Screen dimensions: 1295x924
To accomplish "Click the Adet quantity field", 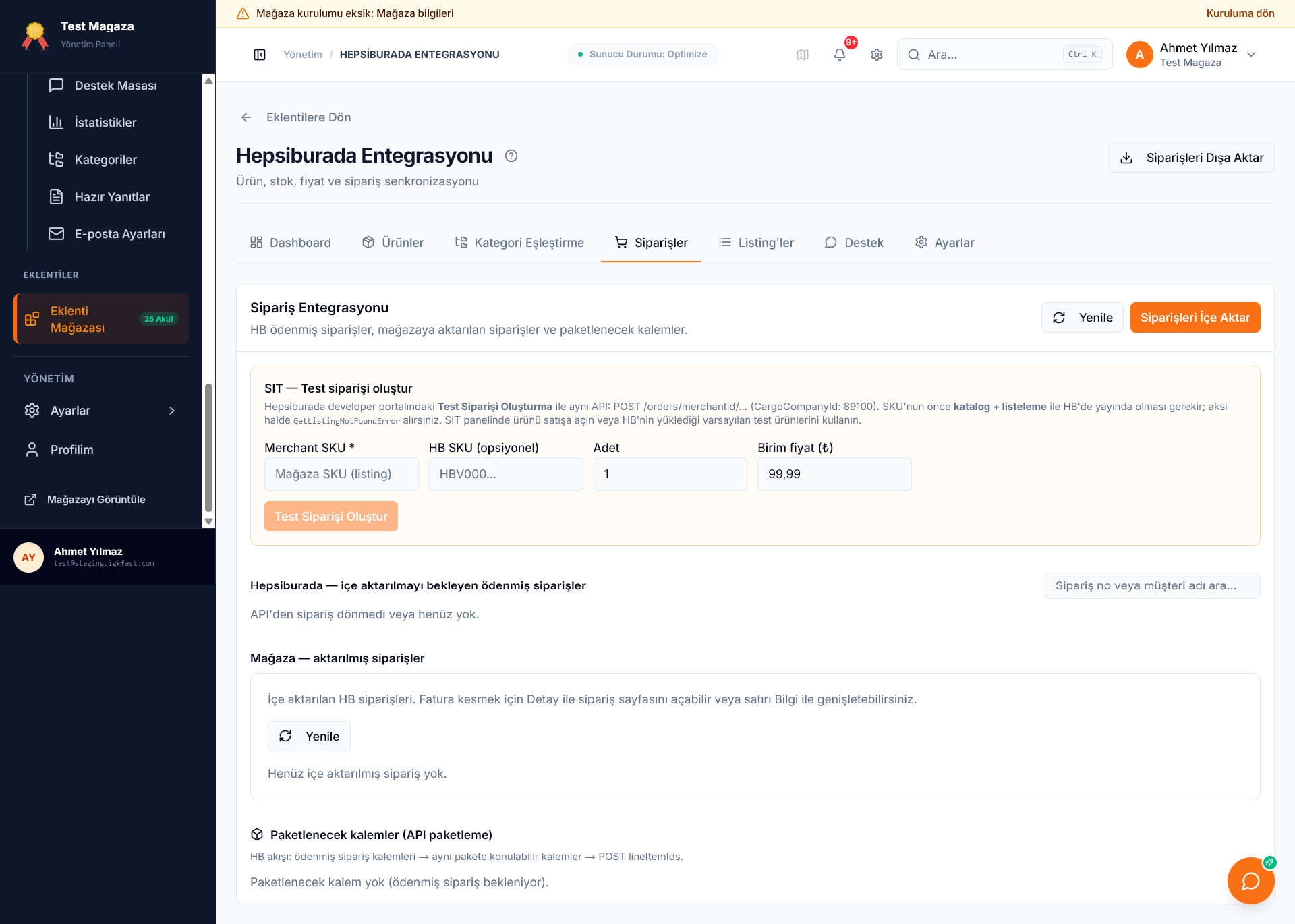I will point(670,474).
